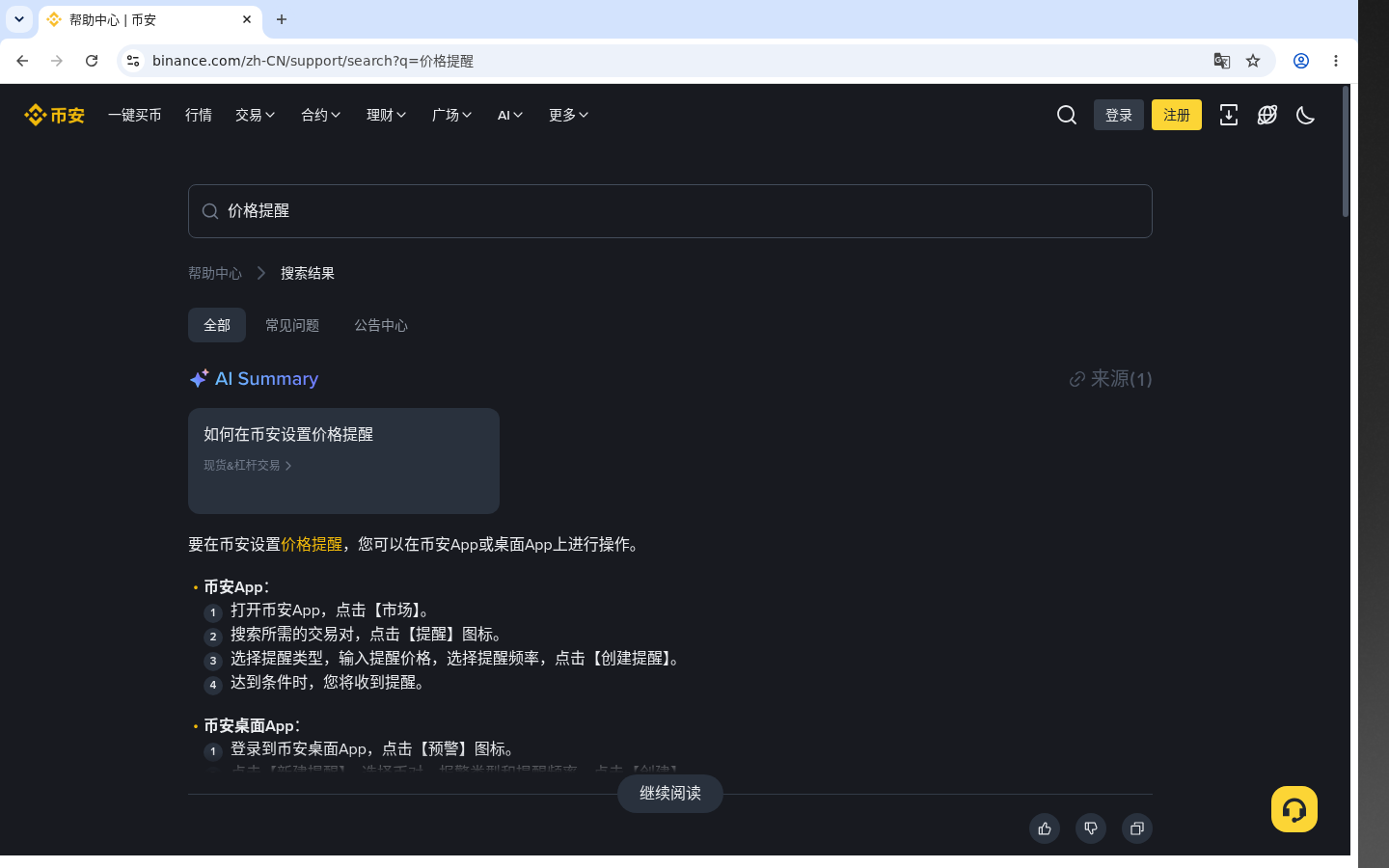
Task: Click step 达到条件时,您将收到提醒
Action: coord(328,683)
